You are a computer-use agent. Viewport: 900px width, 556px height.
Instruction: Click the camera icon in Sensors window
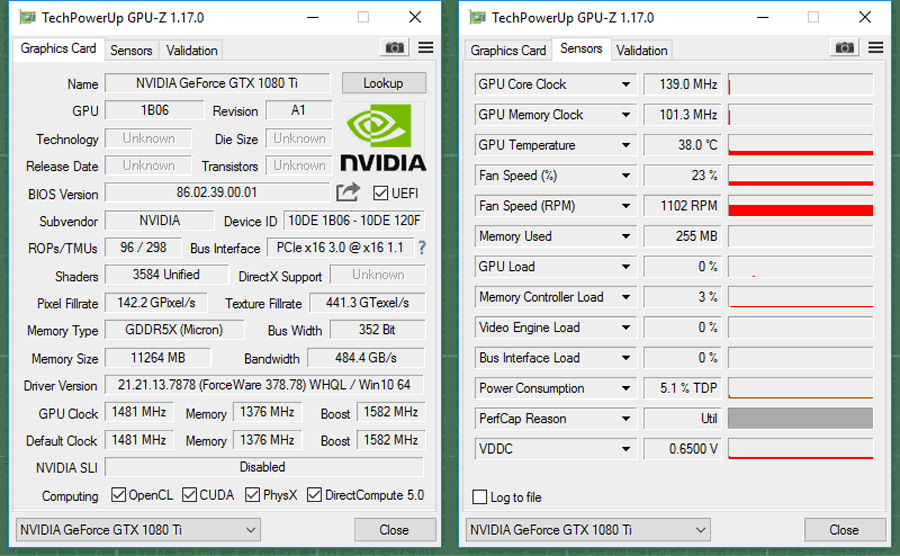[845, 48]
